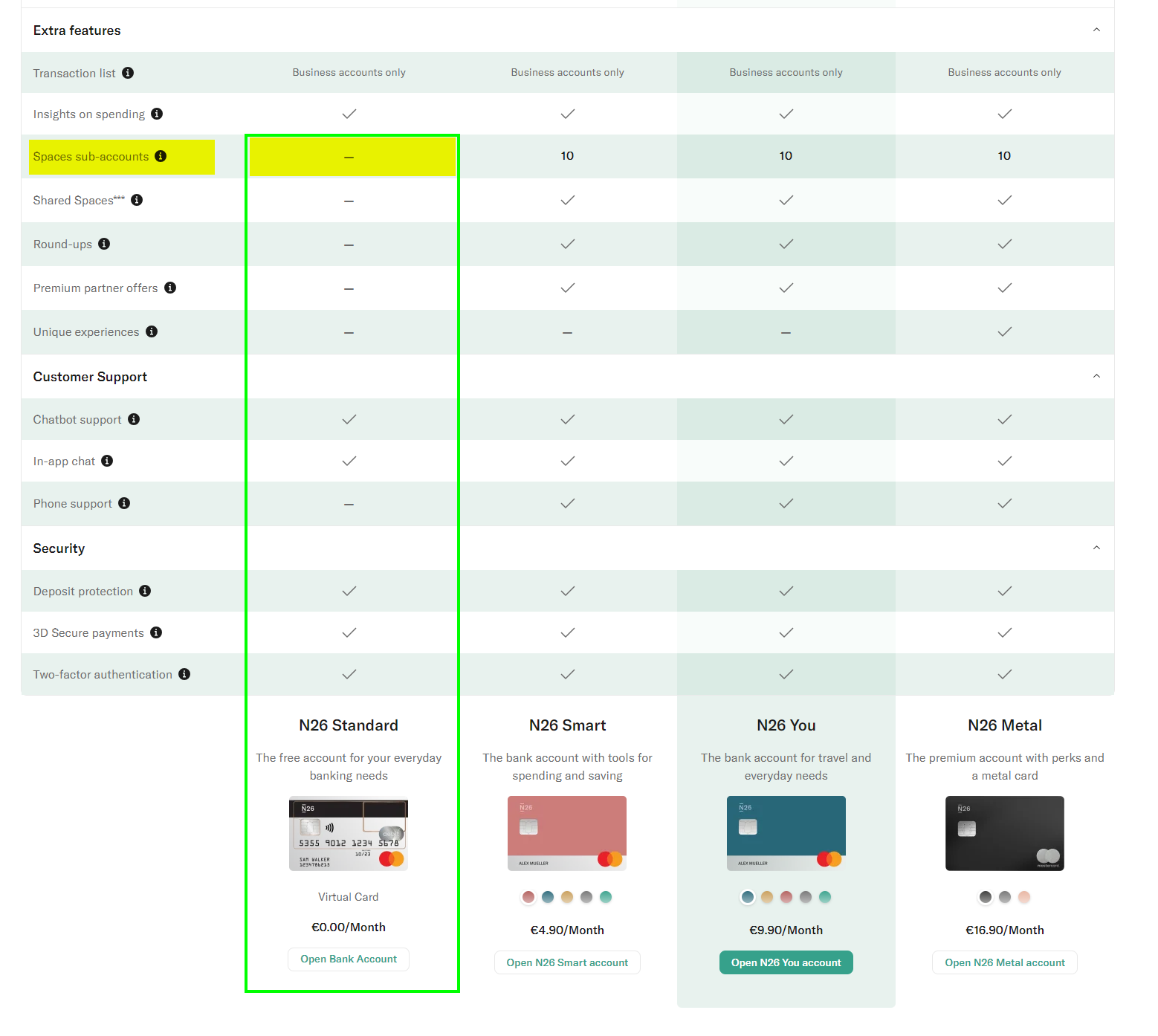The image size is (1158, 1036).
Task: Click the N26 Smart plan title
Action: 567,725
